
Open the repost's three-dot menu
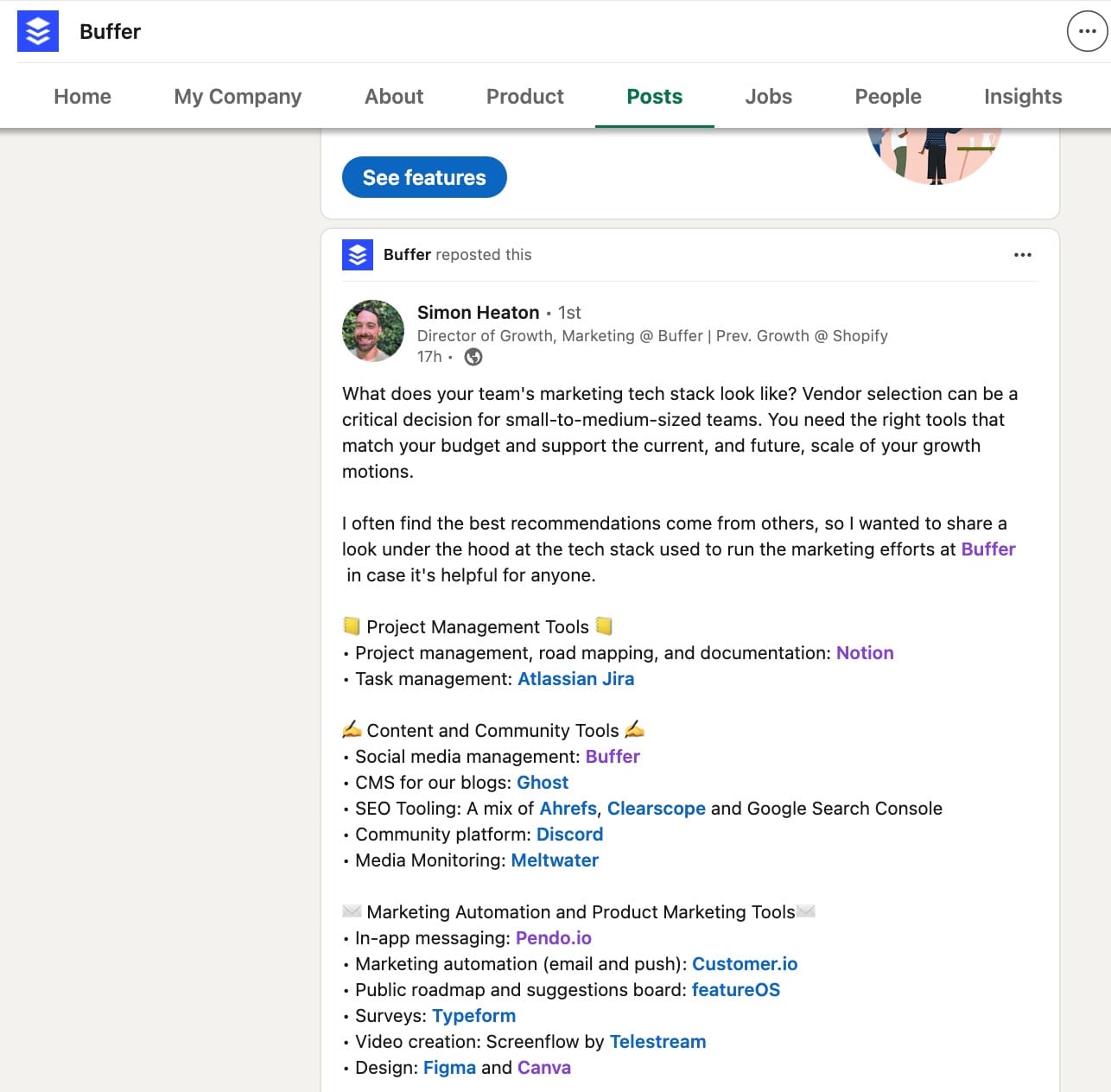click(1023, 255)
